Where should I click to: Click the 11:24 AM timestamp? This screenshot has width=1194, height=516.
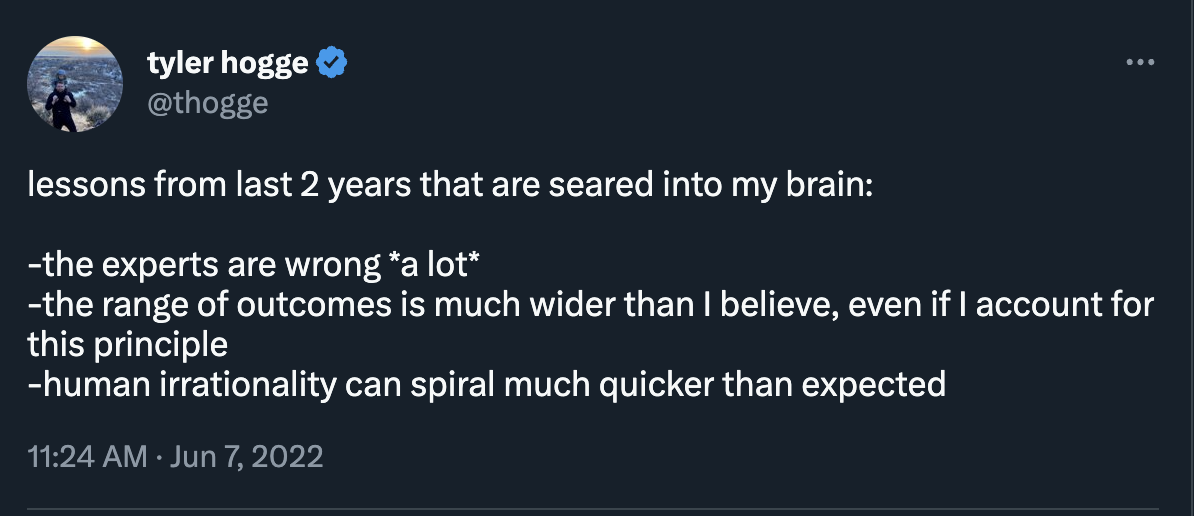pos(89,457)
